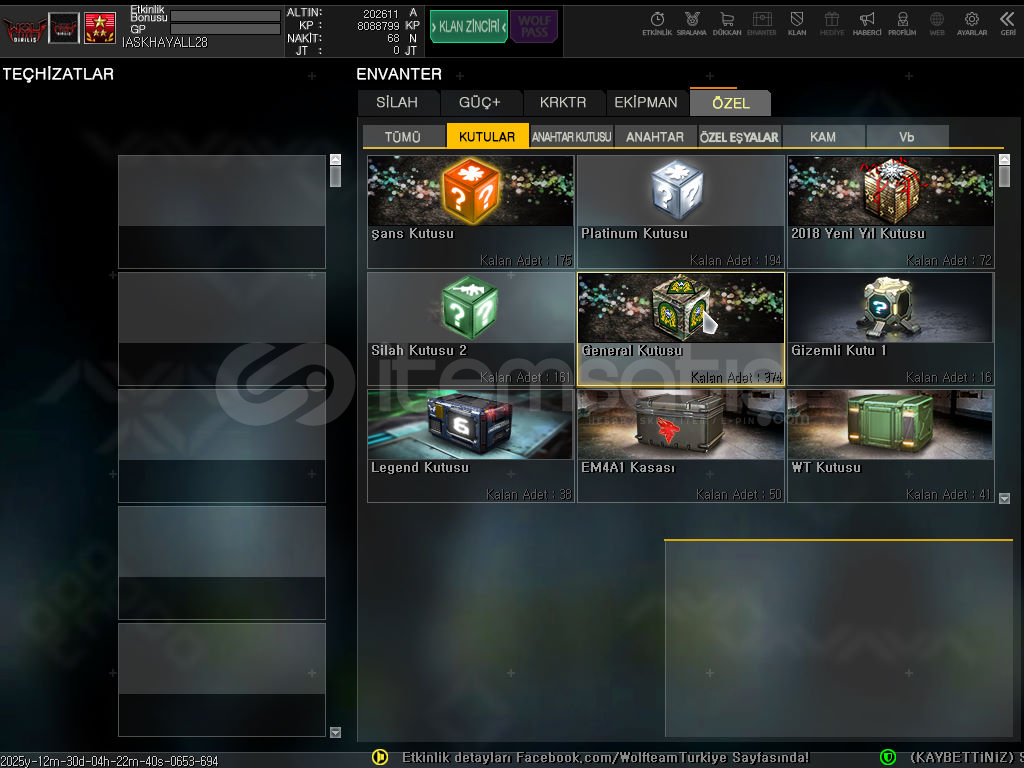The image size is (1024, 768).
Task: Open the ETKİNLİK events icon
Action: [657, 24]
